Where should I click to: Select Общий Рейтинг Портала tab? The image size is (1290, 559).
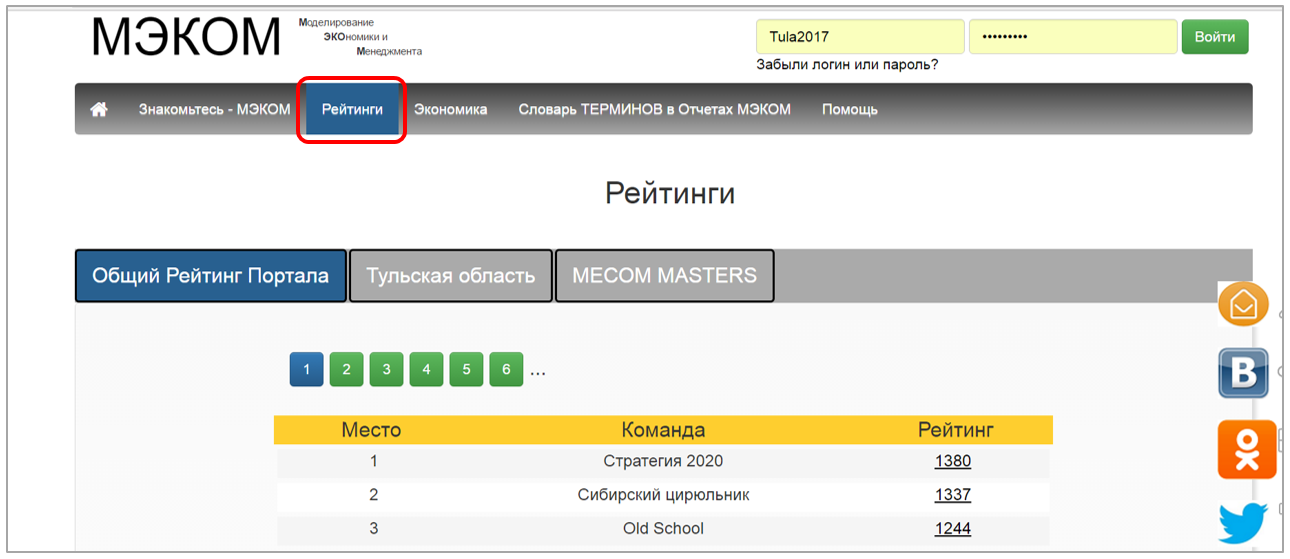click(x=211, y=276)
